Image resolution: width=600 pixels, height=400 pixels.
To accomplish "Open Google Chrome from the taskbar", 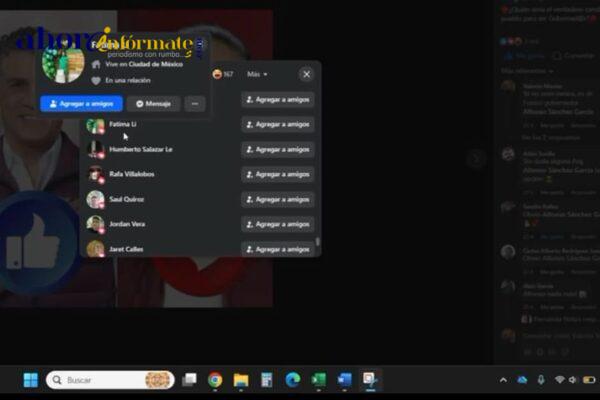I will point(215,380).
